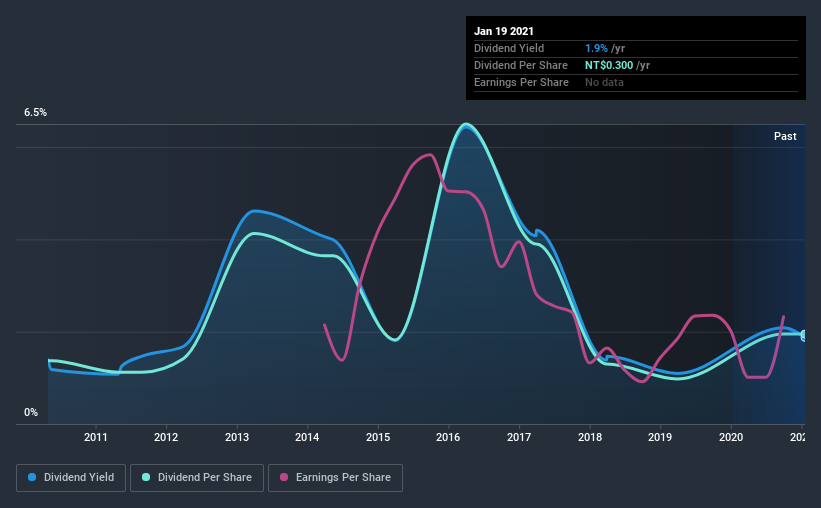Viewport: 821px width, 508px height.
Task: Click the Past region label
Action: (x=785, y=137)
